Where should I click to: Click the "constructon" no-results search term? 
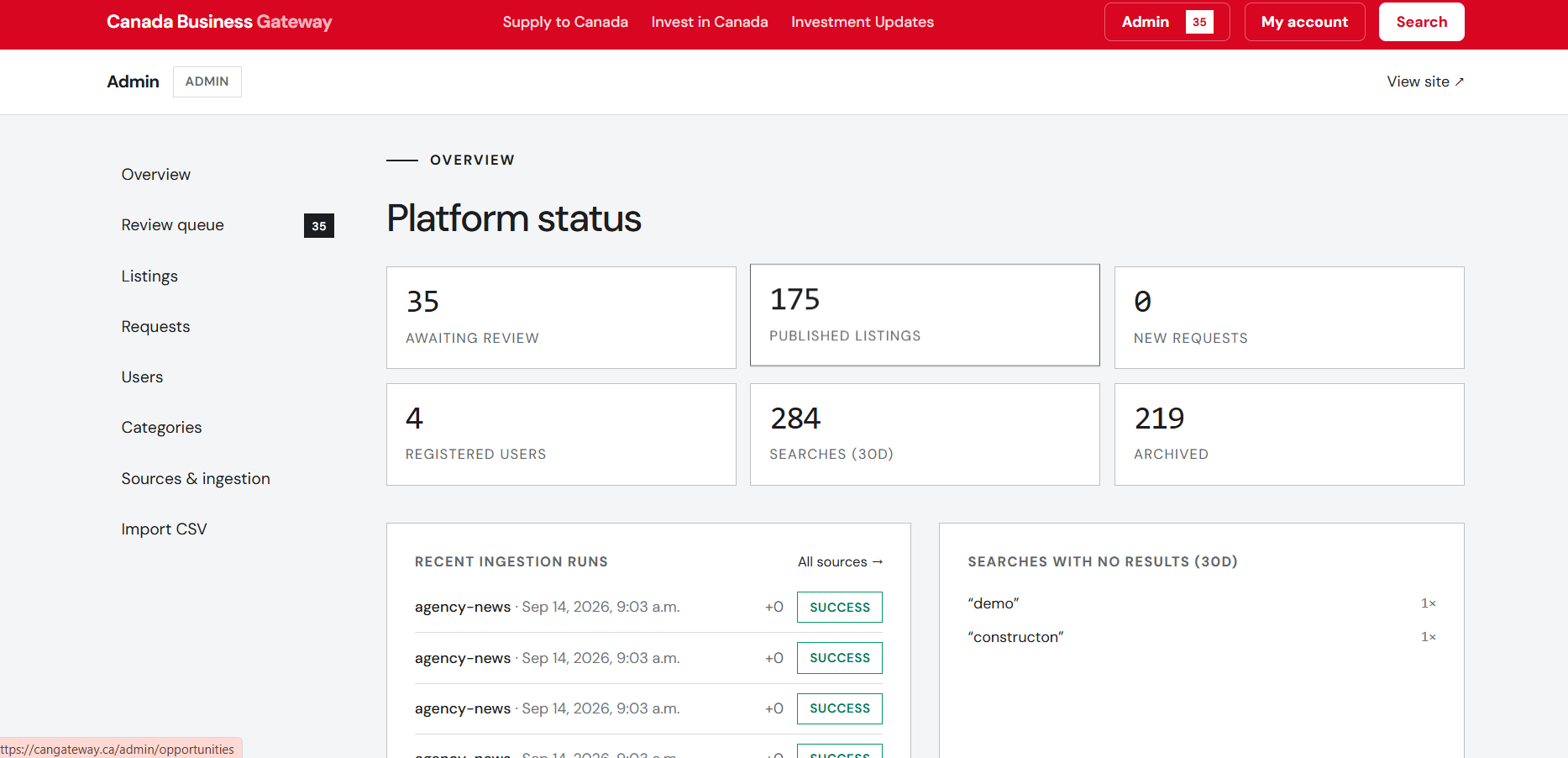1015,637
